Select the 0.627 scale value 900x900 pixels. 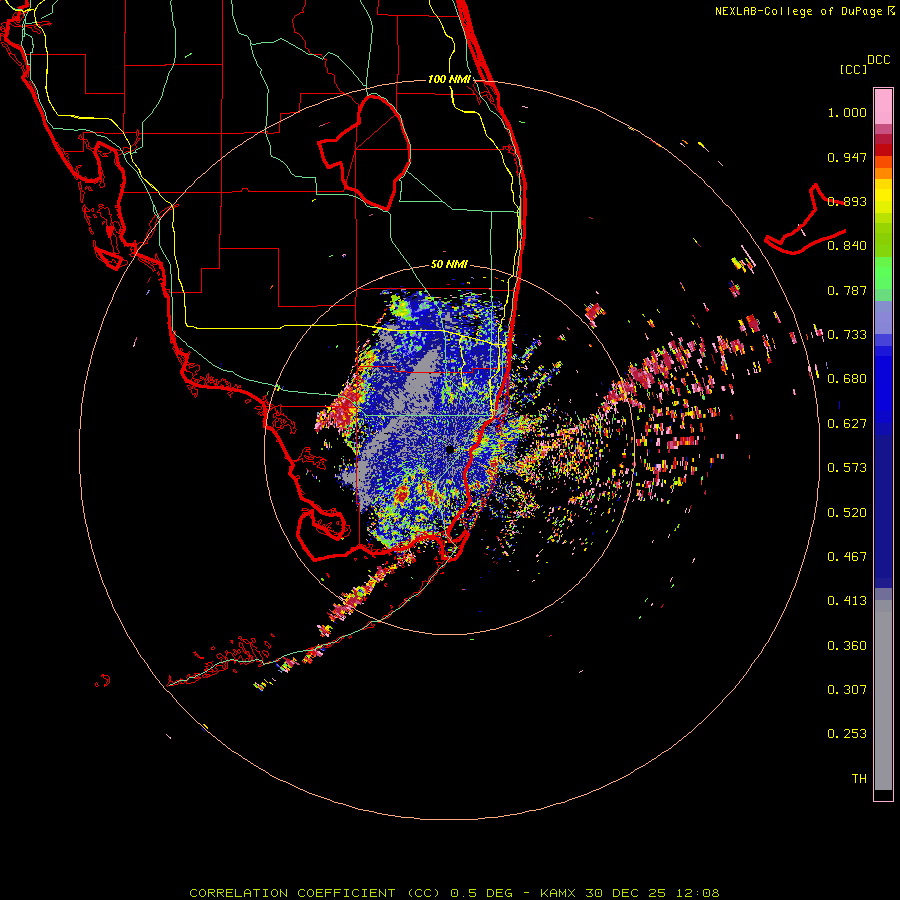847,424
